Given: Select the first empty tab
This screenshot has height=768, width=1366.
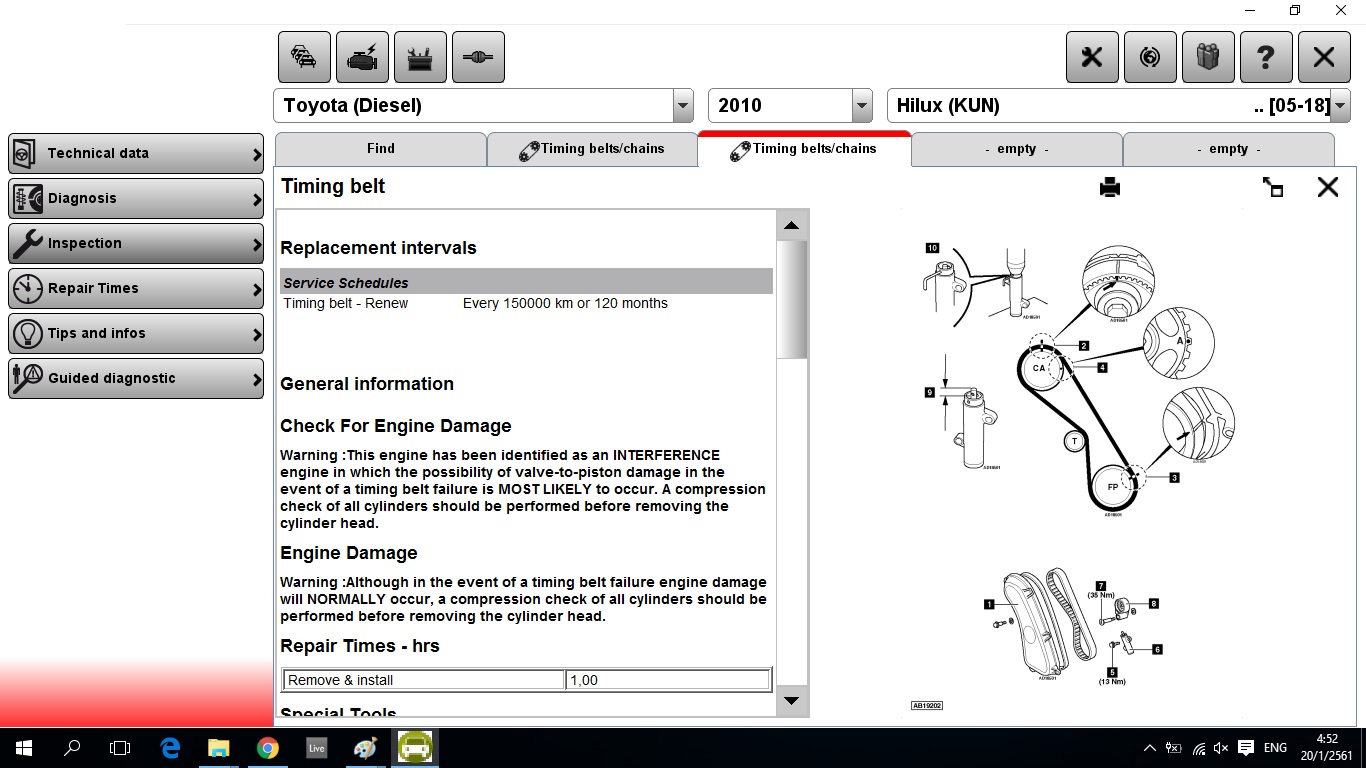Looking at the screenshot, I should pos(1017,149).
